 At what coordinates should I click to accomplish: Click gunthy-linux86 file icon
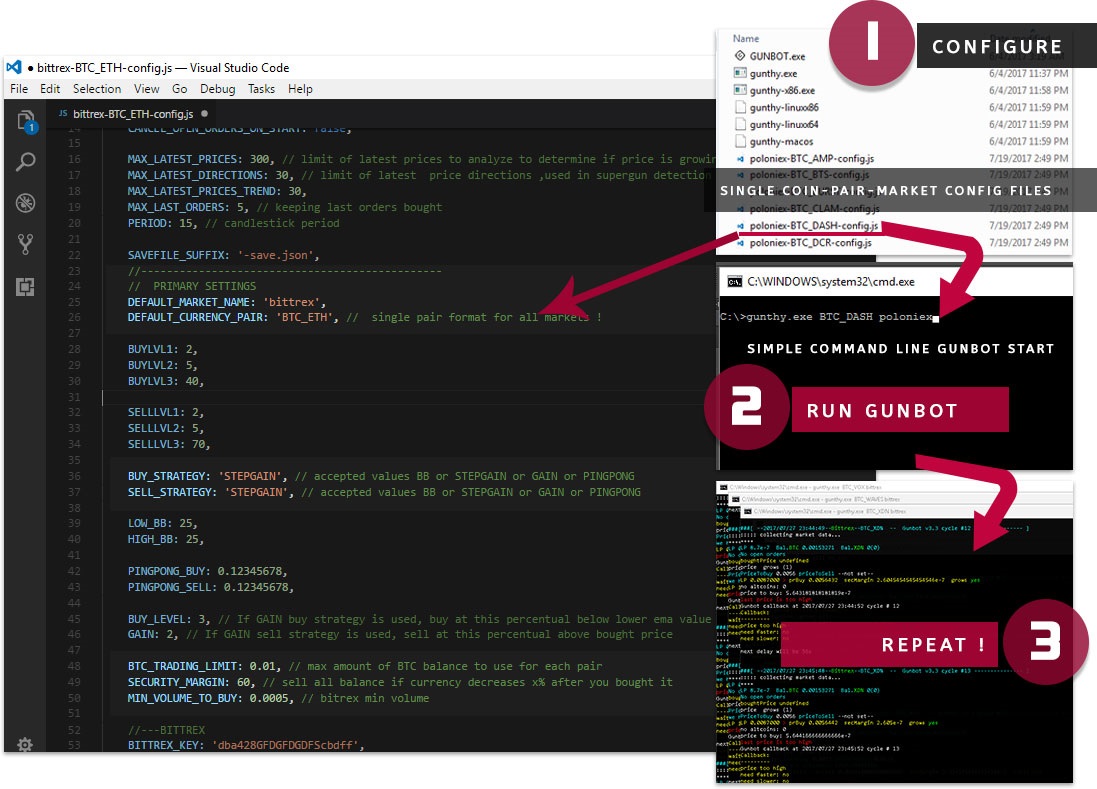point(739,107)
